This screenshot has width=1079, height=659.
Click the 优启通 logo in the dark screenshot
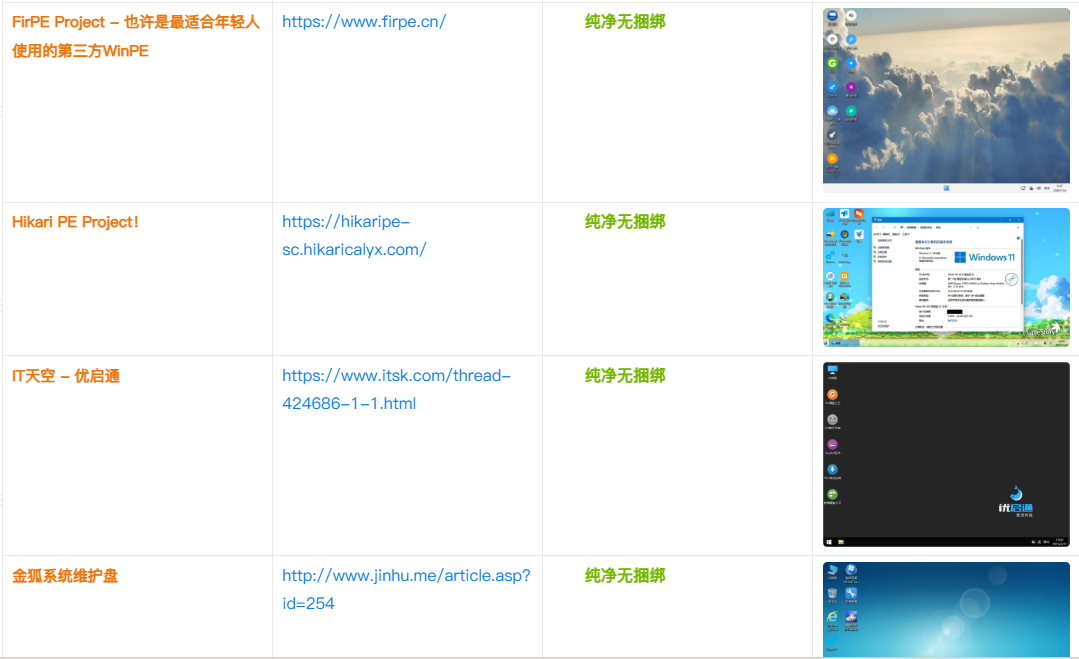click(1016, 500)
